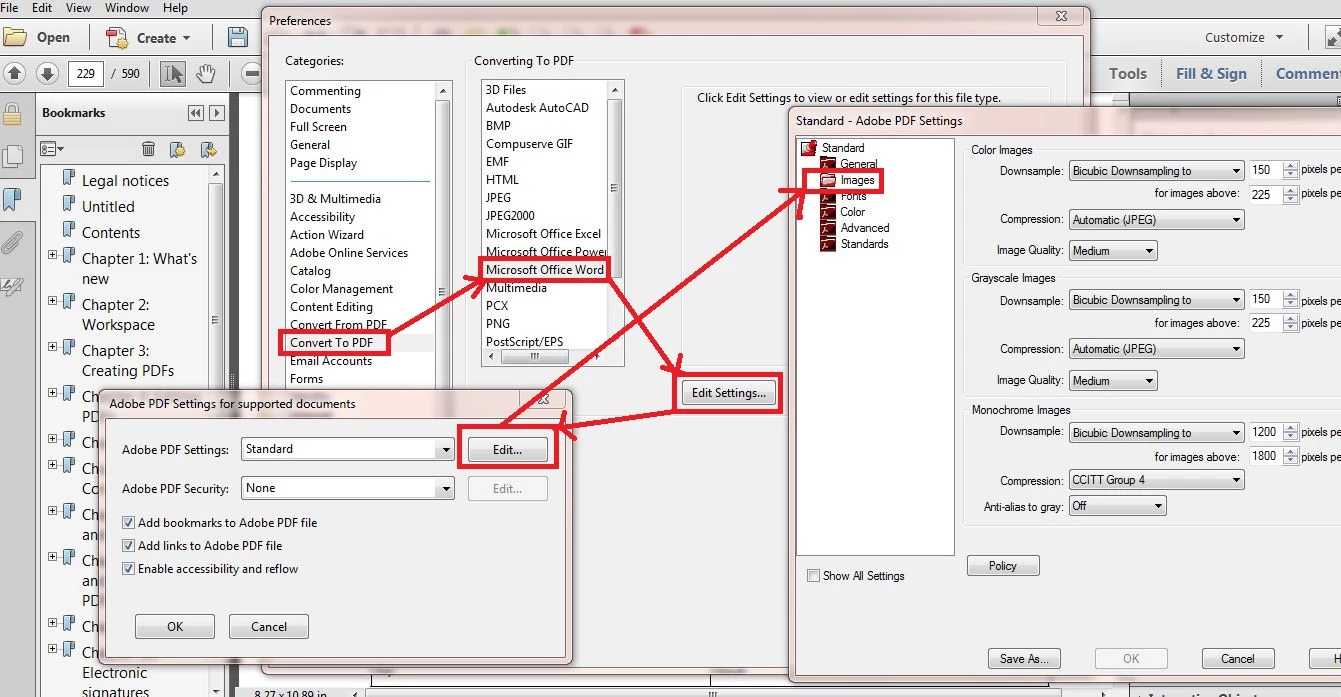Image resolution: width=1341 pixels, height=697 pixels.
Task: Click the Create PDF icon
Action: click(117, 38)
